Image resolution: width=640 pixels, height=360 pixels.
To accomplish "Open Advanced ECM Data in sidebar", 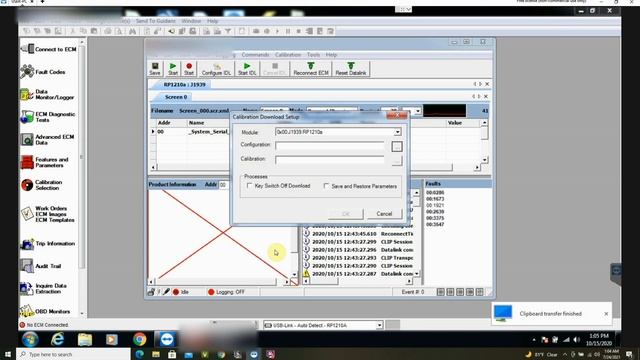I will coord(47,140).
